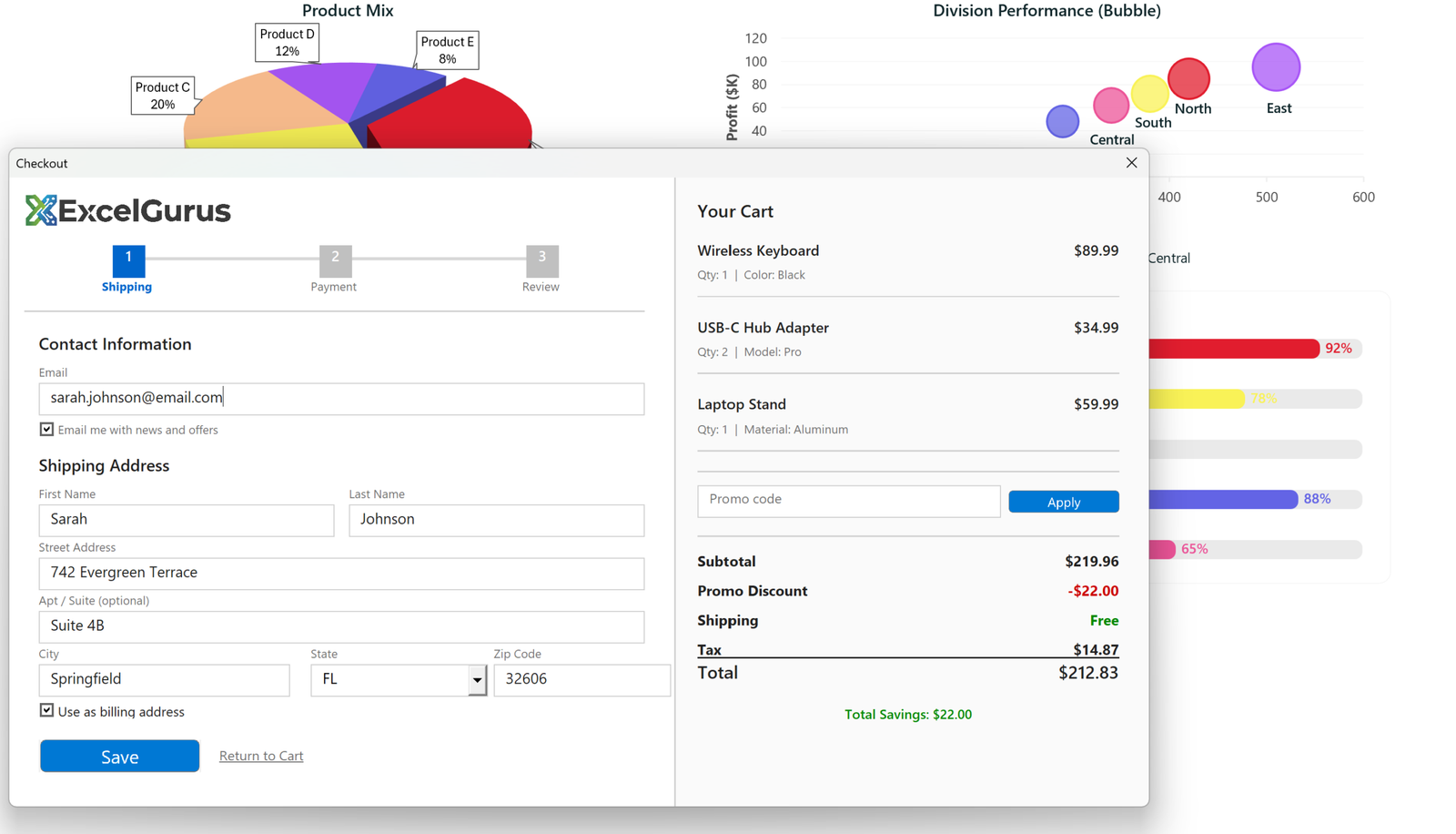
Task: Toggle Use as billing address checkbox
Action: (46, 710)
